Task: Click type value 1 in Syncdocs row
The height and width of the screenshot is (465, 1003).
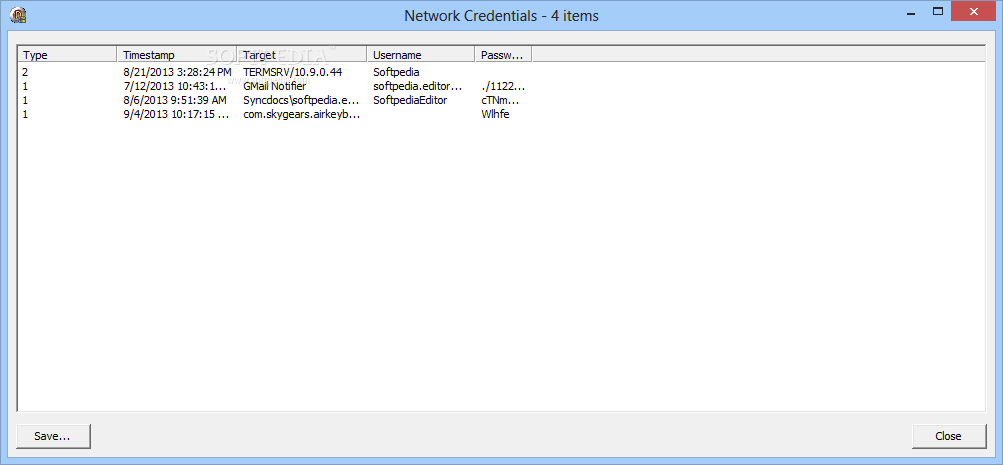Action: (26, 100)
